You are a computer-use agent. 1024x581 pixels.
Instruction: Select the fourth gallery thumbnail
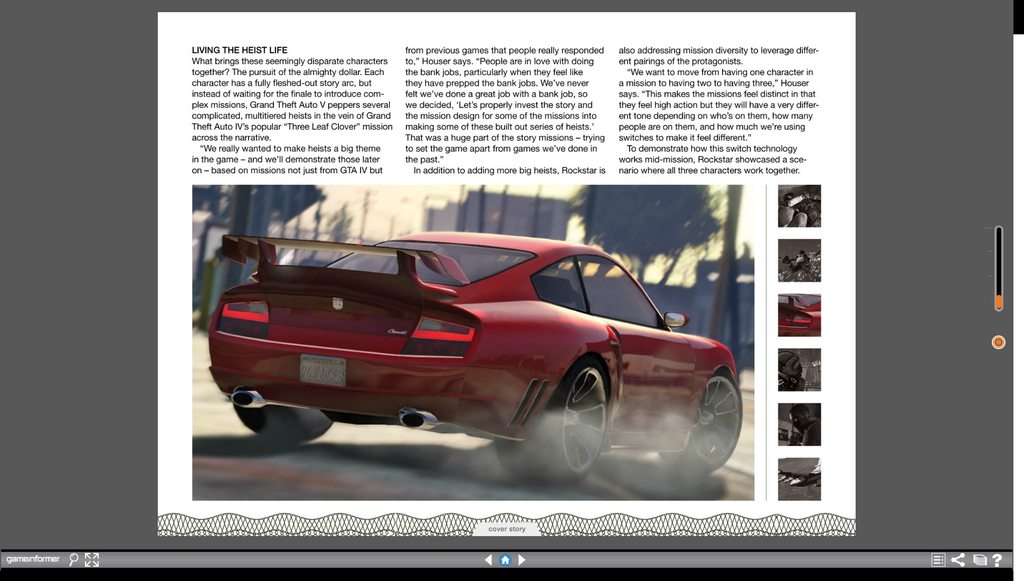tap(799, 369)
